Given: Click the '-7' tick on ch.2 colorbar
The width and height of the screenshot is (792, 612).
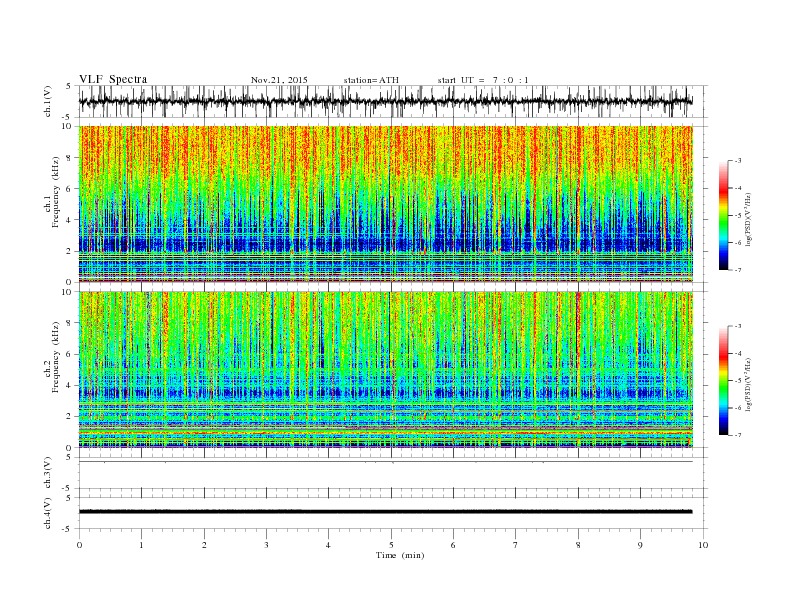Looking at the screenshot, I should [738, 435].
